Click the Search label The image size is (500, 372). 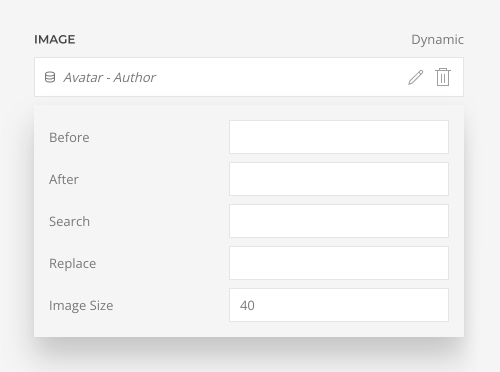tap(69, 221)
